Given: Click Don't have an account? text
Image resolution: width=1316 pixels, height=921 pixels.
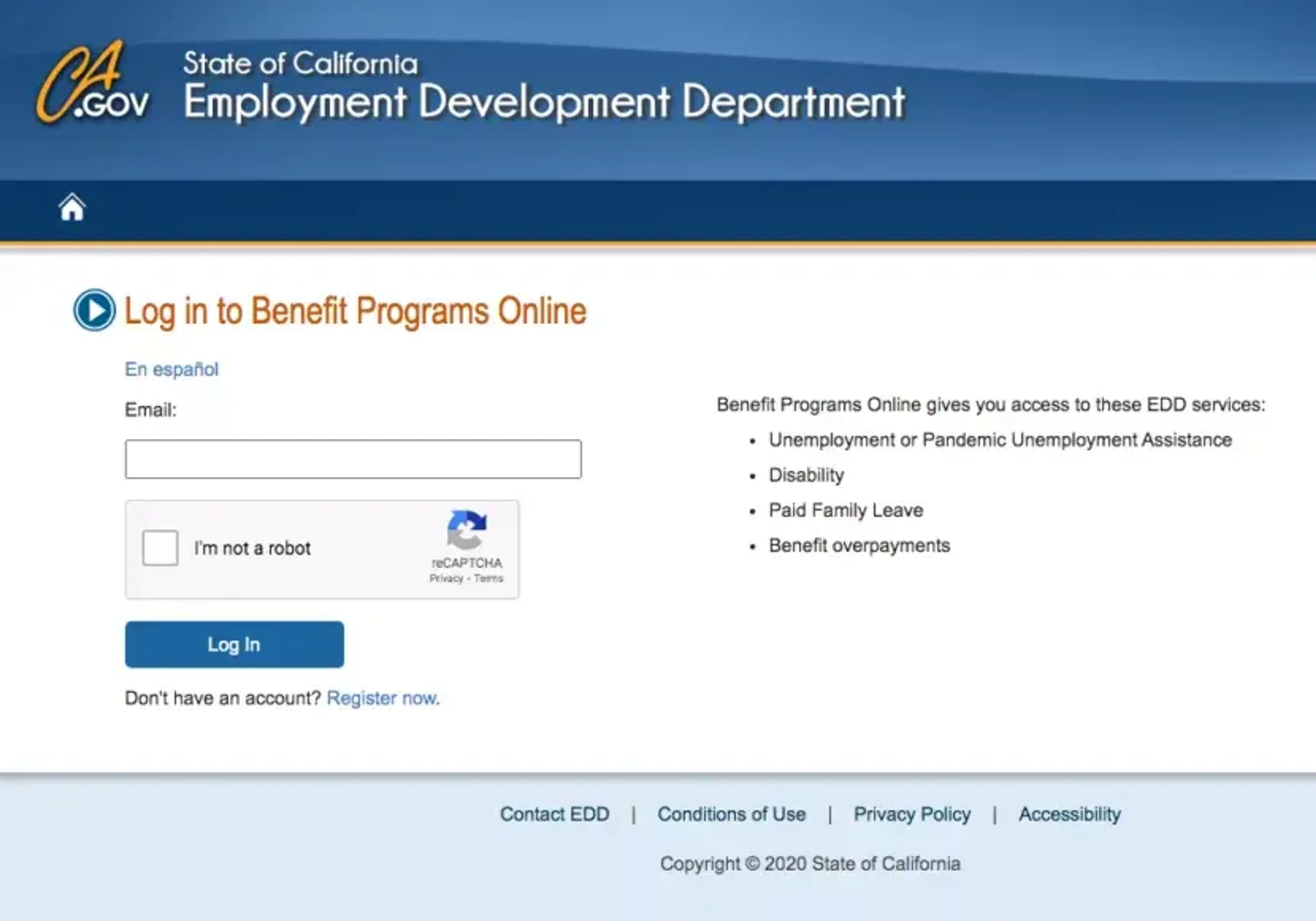Looking at the screenshot, I should pyautogui.click(x=223, y=698).
